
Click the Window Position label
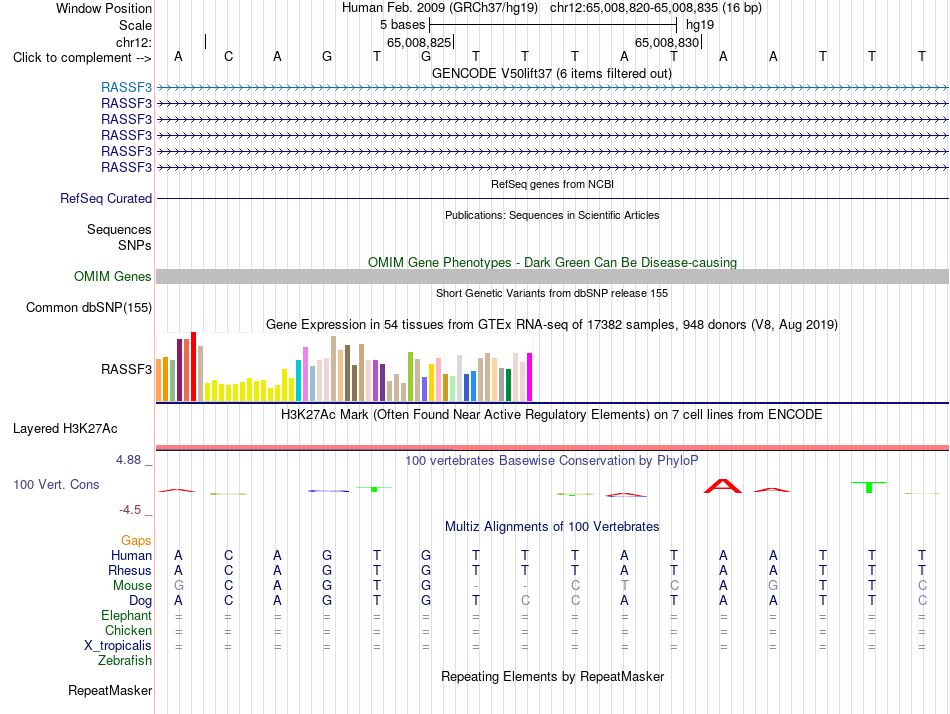pos(104,8)
